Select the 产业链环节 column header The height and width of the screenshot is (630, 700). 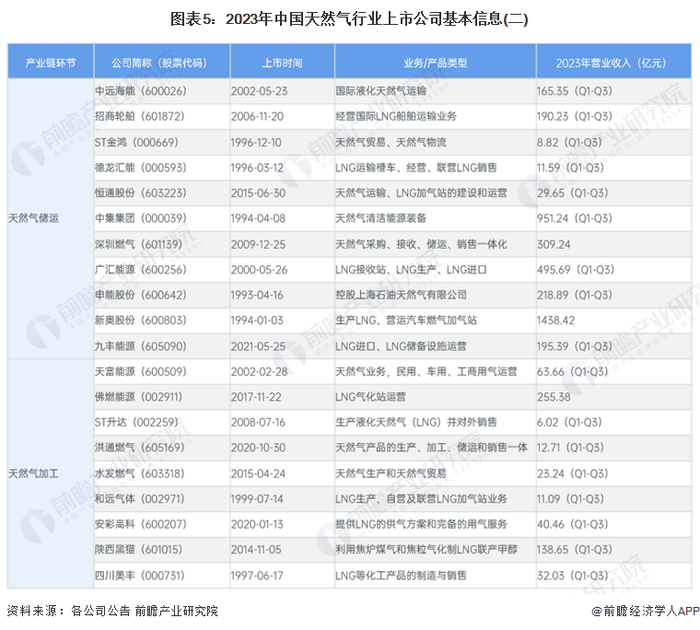pyautogui.click(x=50, y=63)
